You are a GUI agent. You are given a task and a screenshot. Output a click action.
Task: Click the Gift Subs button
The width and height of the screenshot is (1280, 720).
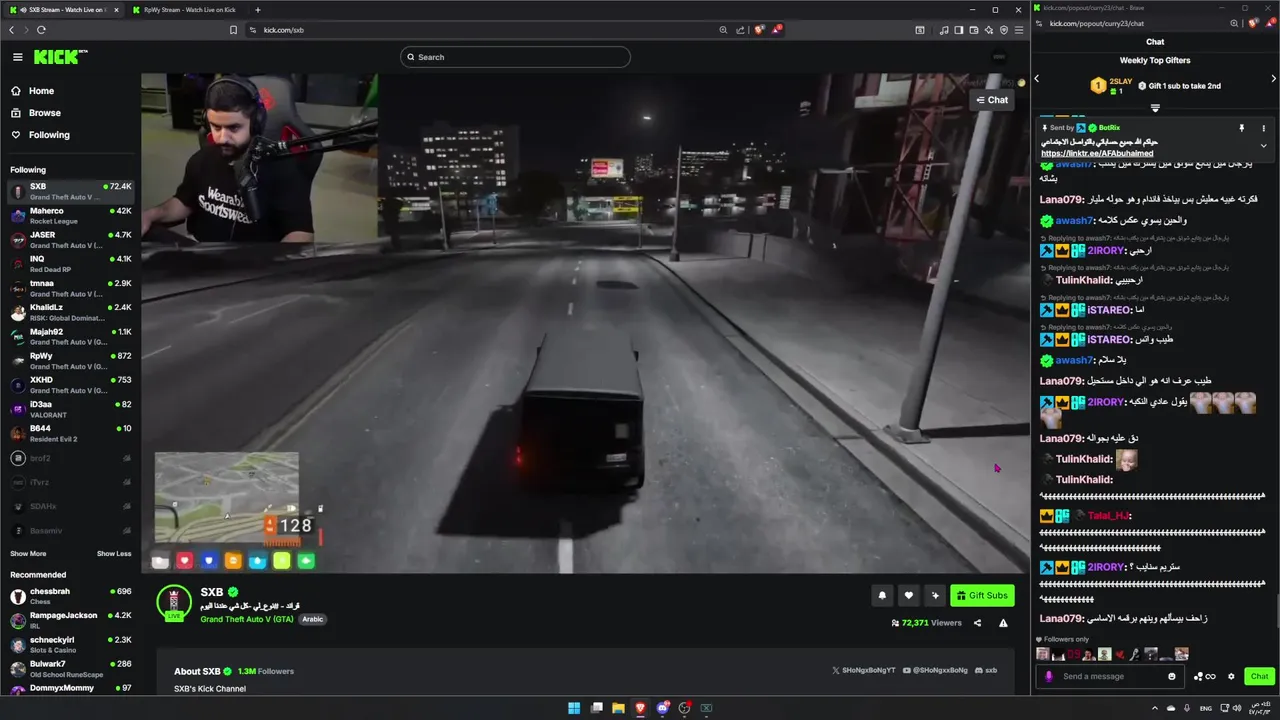pyautogui.click(x=982, y=596)
